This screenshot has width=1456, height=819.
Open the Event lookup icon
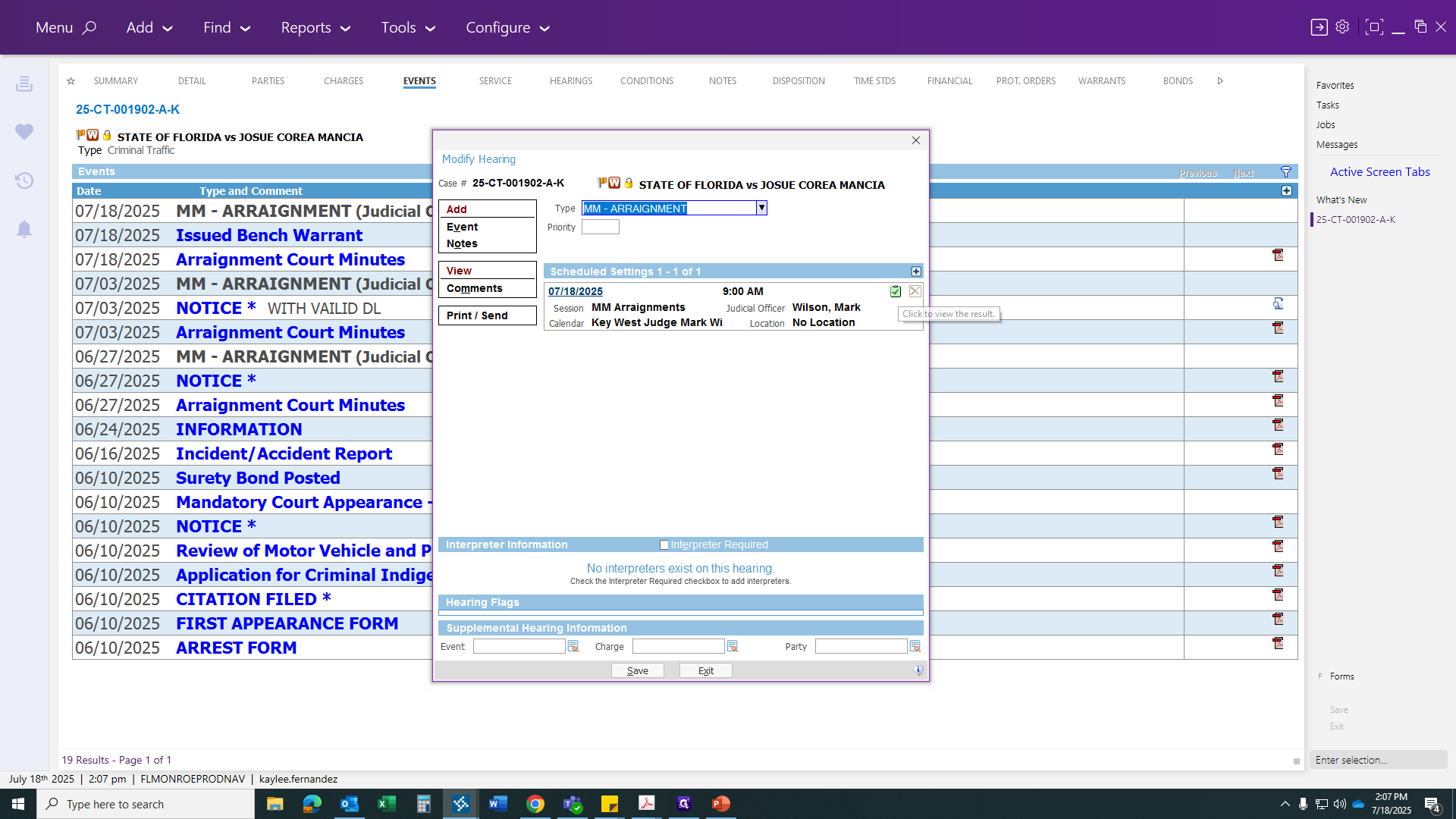click(573, 646)
